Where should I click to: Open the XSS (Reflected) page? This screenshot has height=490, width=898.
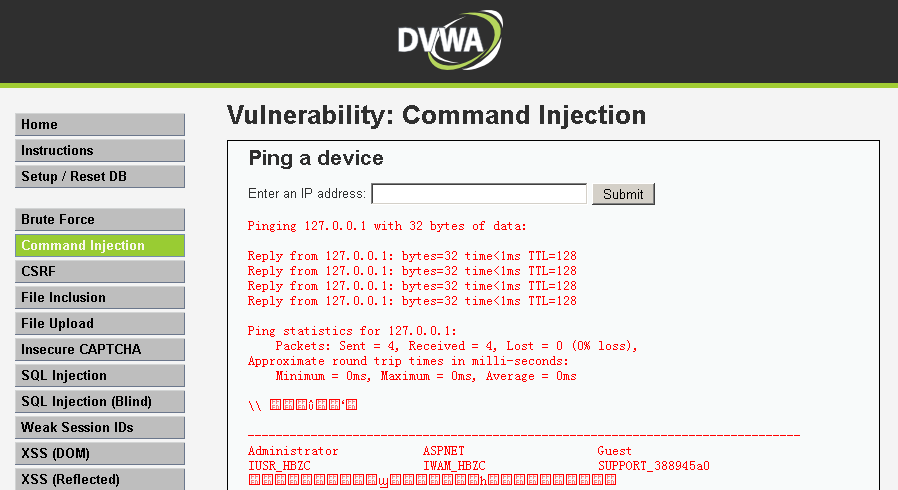[x=100, y=479]
